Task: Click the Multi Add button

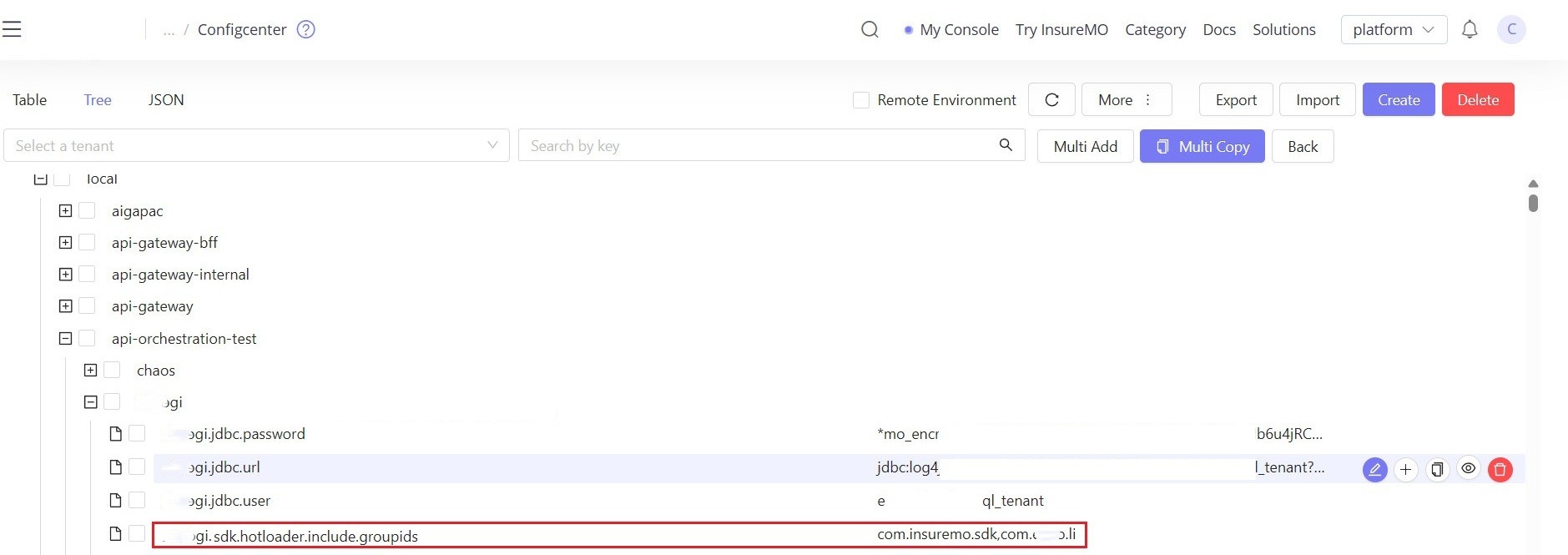Action: click(1085, 146)
